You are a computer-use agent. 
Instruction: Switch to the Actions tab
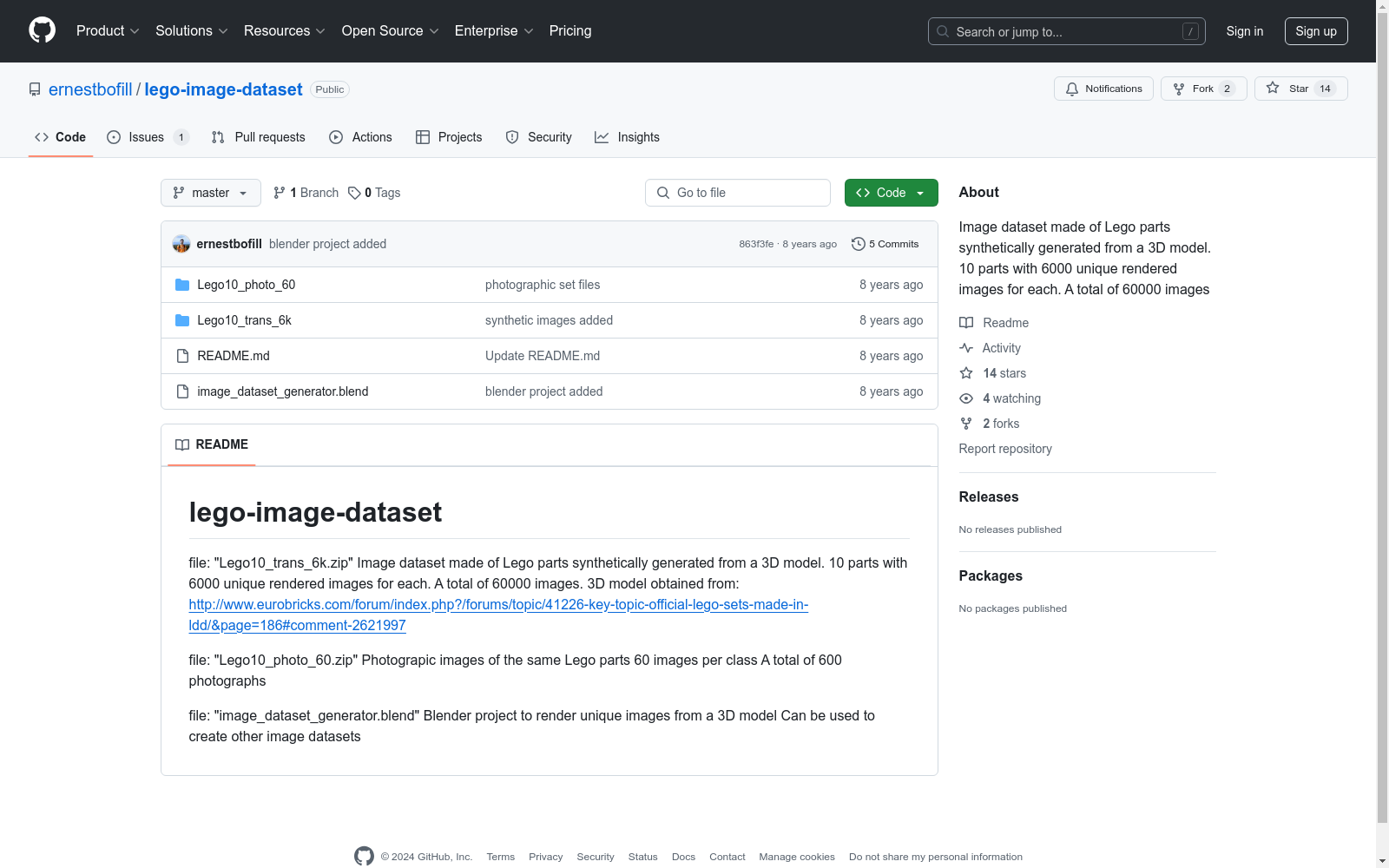click(x=361, y=137)
